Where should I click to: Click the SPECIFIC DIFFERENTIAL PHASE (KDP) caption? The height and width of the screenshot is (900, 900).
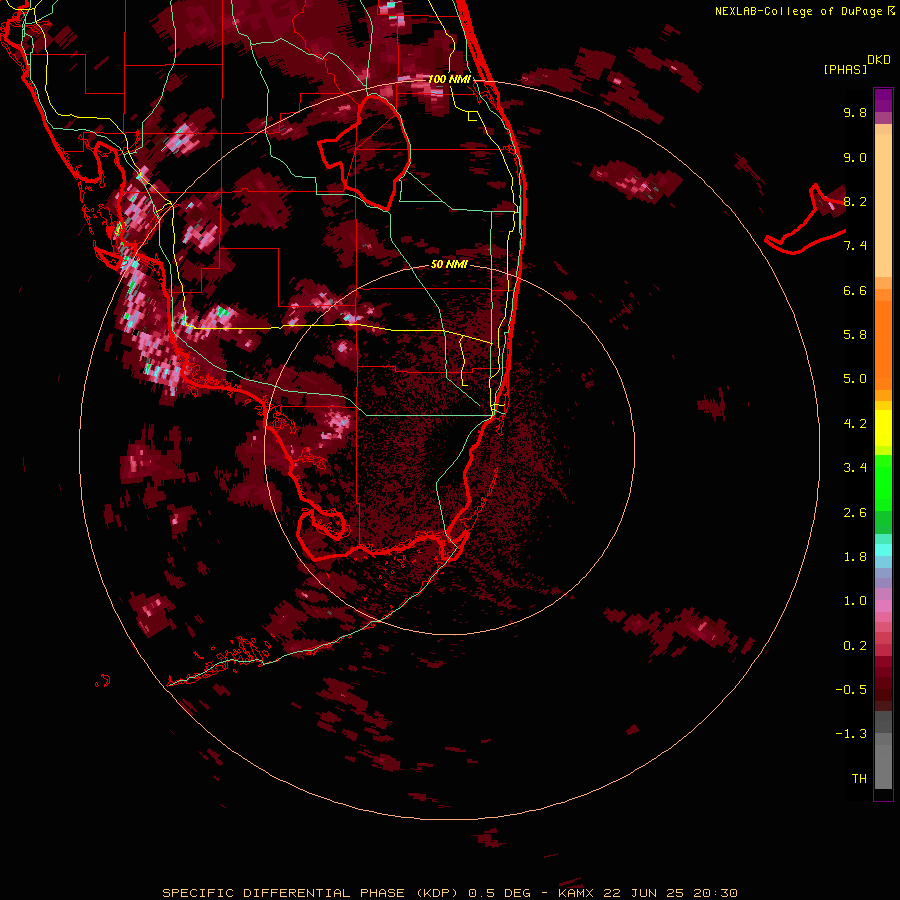(310, 893)
